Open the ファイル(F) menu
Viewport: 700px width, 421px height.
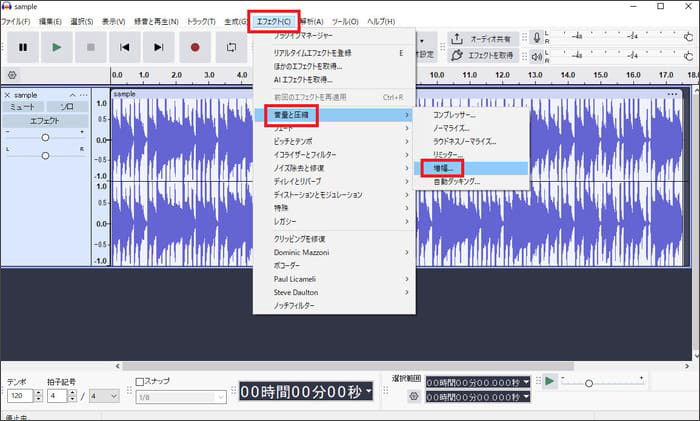pyautogui.click(x=16, y=21)
